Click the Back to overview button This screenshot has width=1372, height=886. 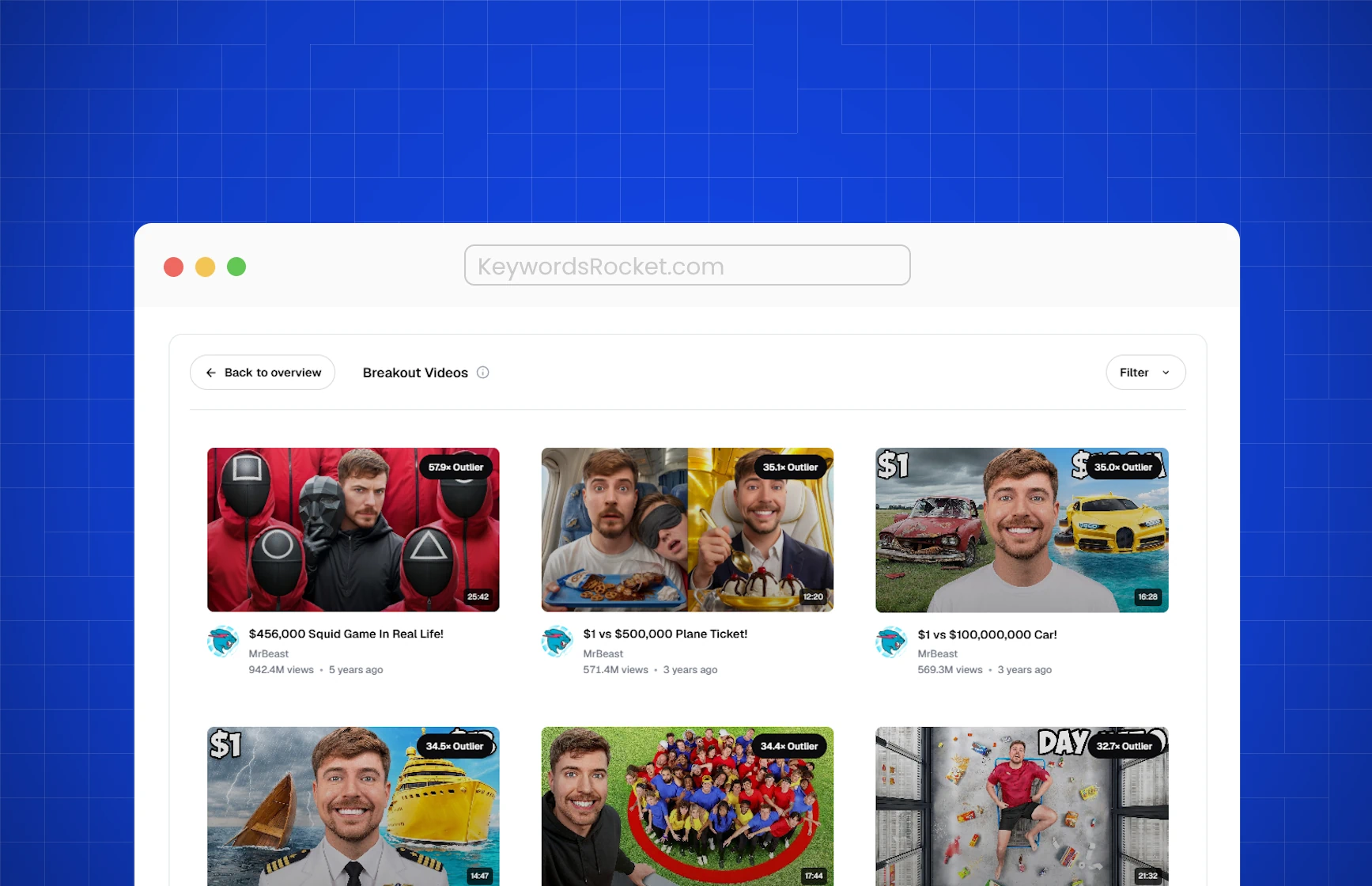tap(263, 373)
